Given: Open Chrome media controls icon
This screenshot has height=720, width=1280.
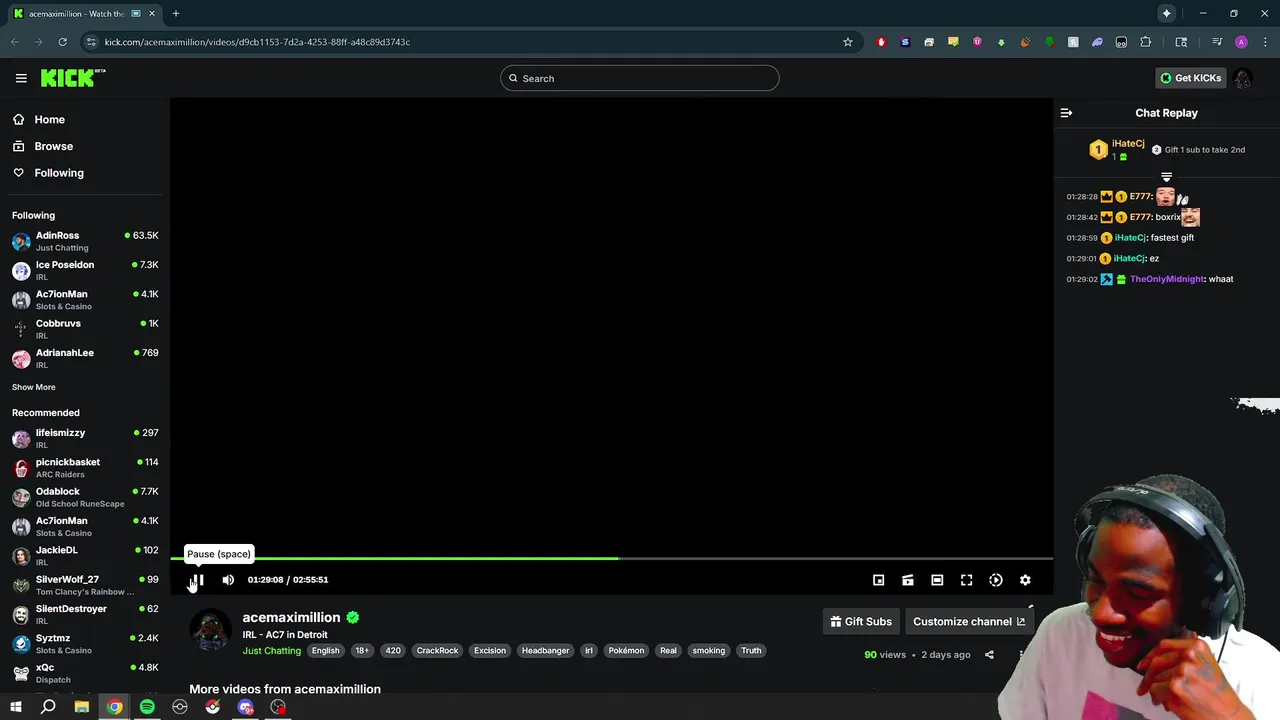Looking at the screenshot, I should (x=1217, y=42).
